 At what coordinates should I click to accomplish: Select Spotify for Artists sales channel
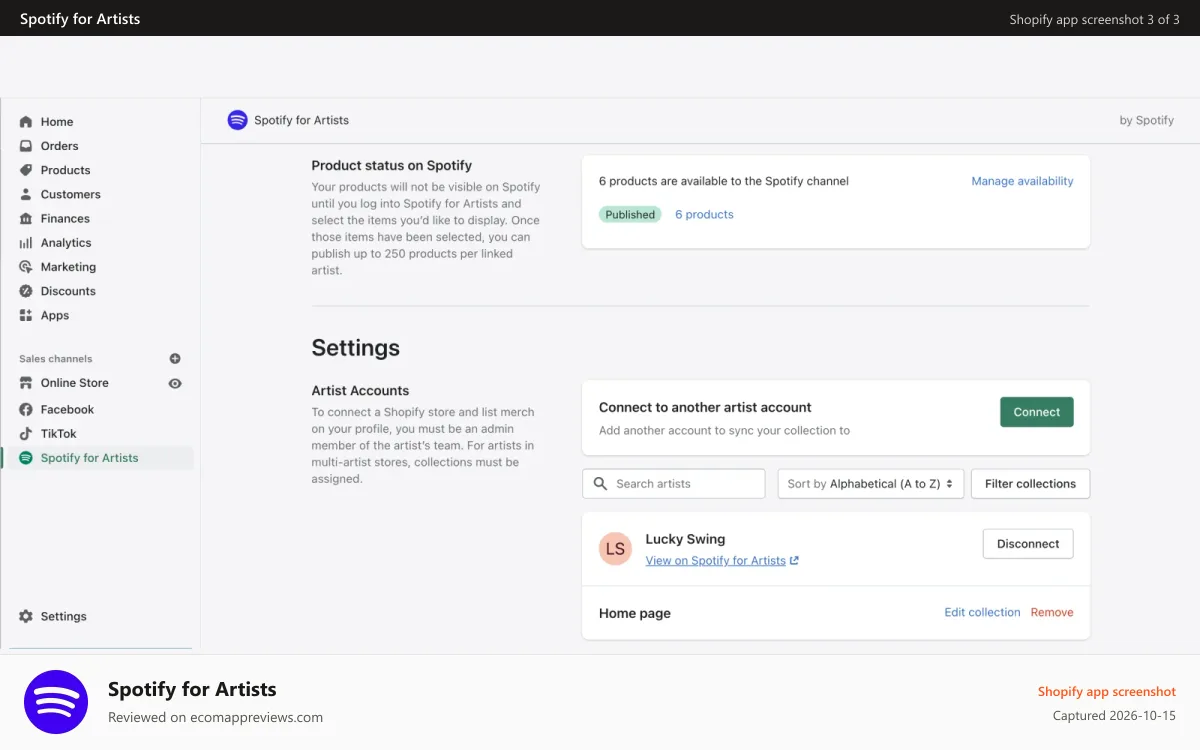97,458
